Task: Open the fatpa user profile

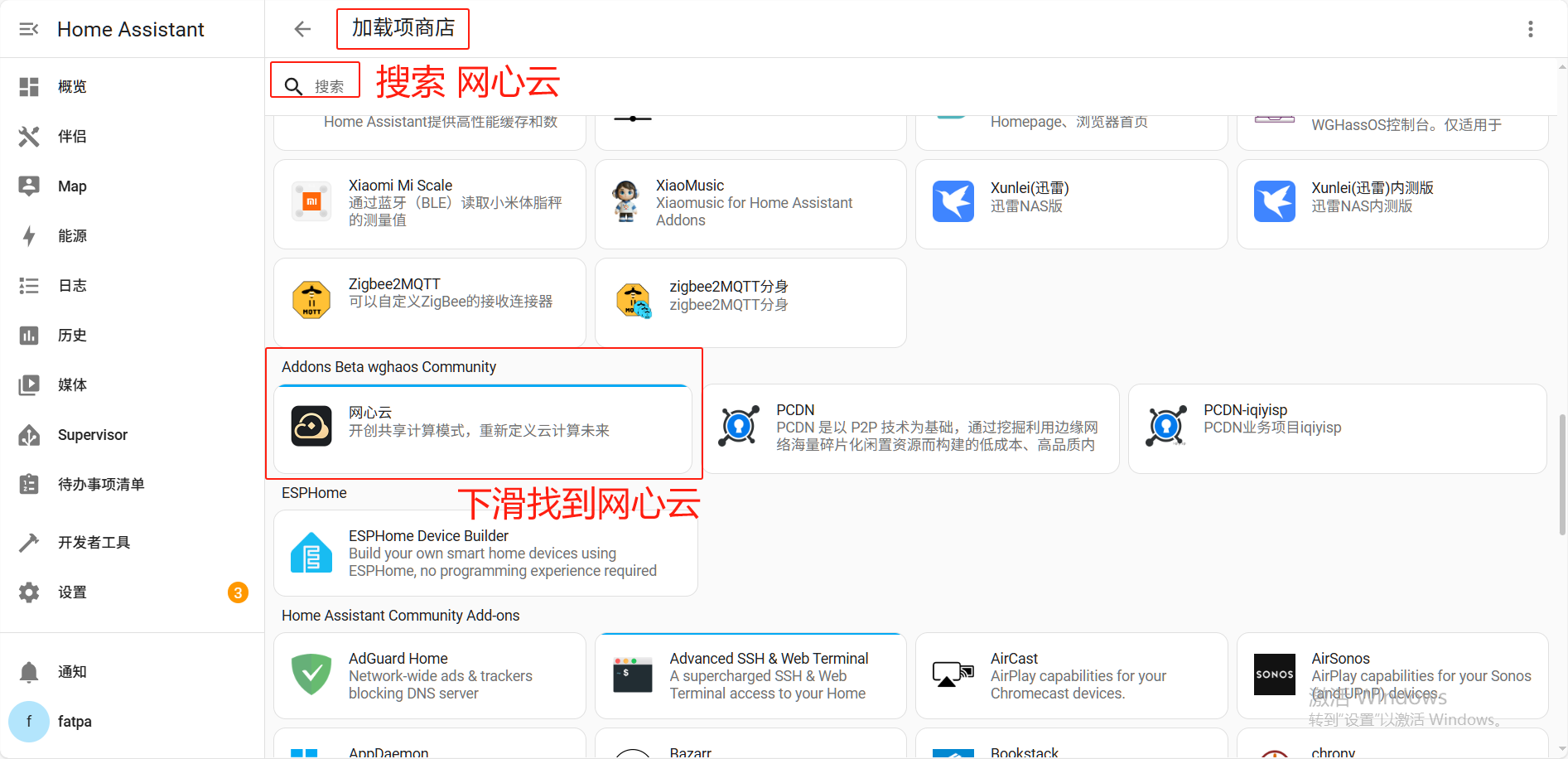Action: [x=133, y=722]
